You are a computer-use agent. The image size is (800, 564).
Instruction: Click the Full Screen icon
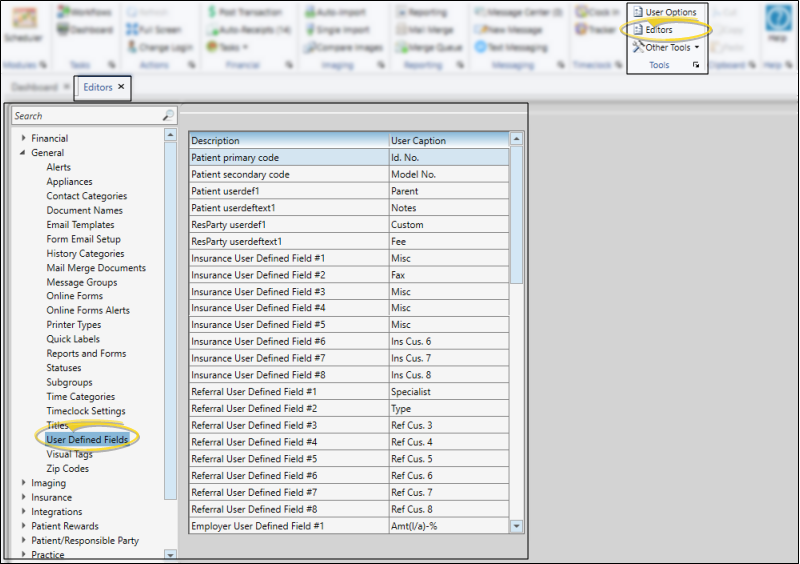point(131,30)
